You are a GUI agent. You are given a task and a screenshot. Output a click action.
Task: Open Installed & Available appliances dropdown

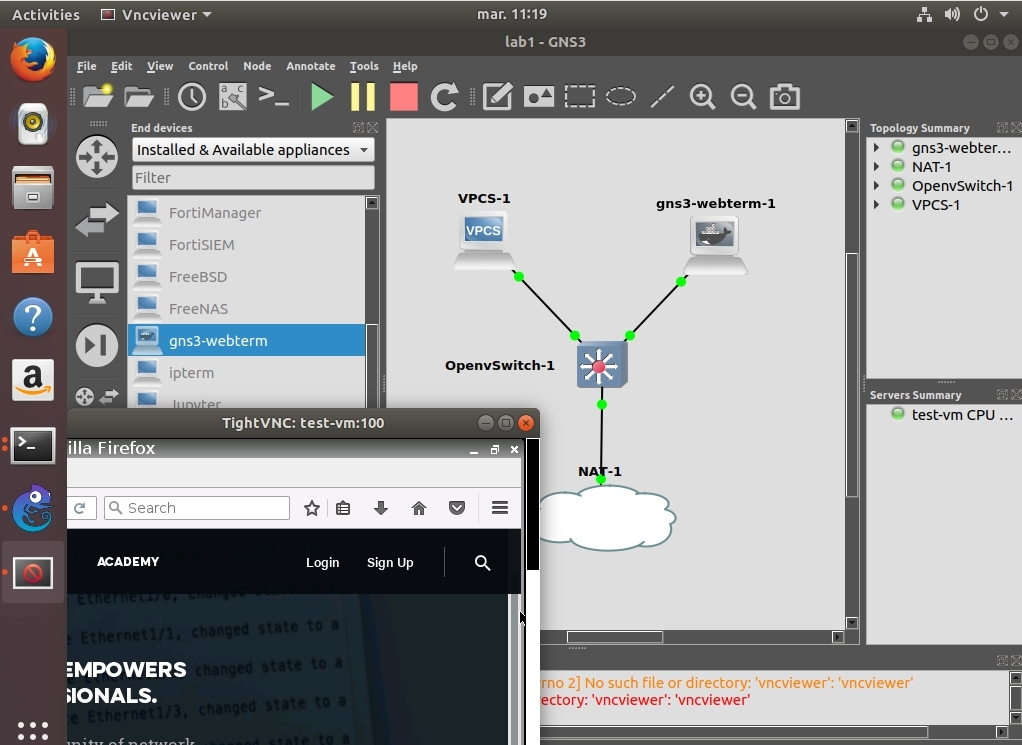coord(253,150)
